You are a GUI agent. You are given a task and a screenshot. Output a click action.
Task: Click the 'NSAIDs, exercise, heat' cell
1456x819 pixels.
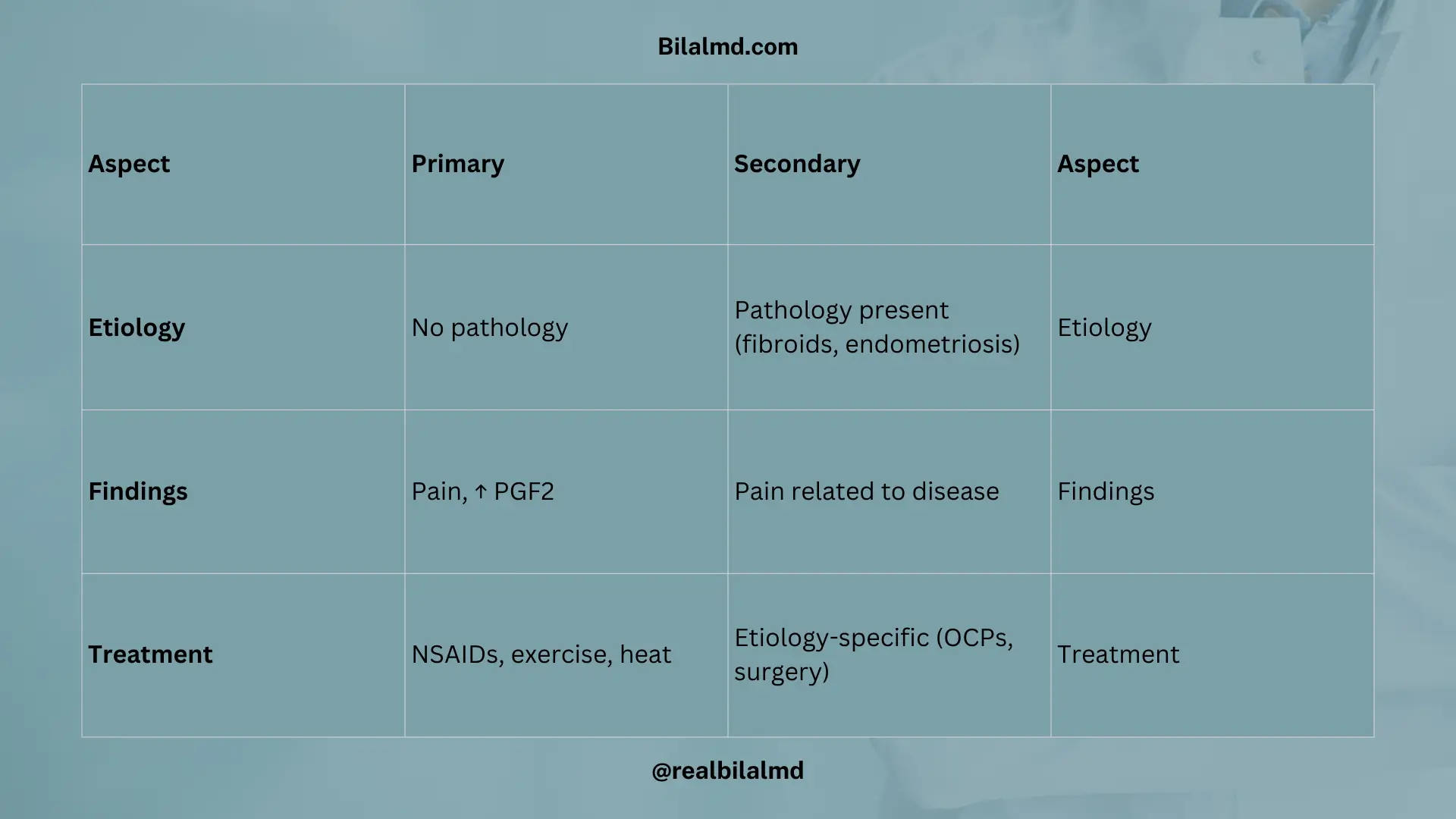[x=541, y=654]
